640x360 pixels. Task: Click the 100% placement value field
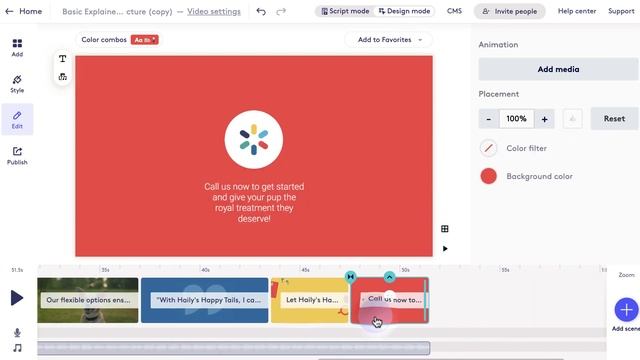516,119
